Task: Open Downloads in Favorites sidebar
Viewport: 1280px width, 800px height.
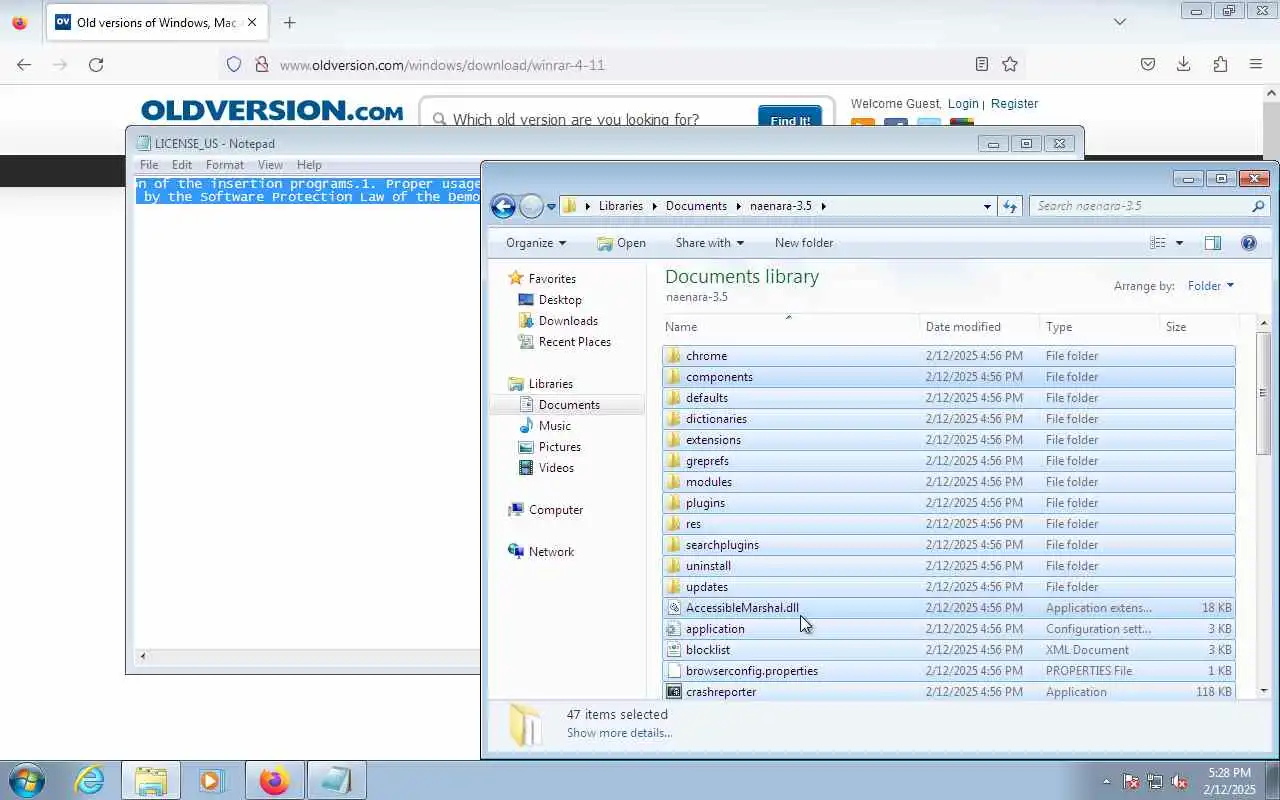Action: click(x=567, y=321)
